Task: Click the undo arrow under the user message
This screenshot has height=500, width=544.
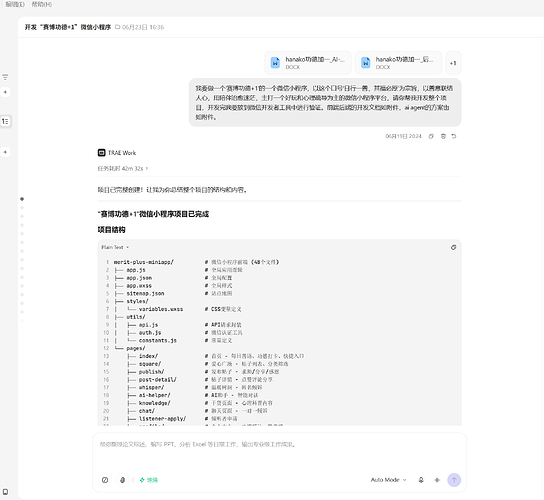Action: point(454,136)
